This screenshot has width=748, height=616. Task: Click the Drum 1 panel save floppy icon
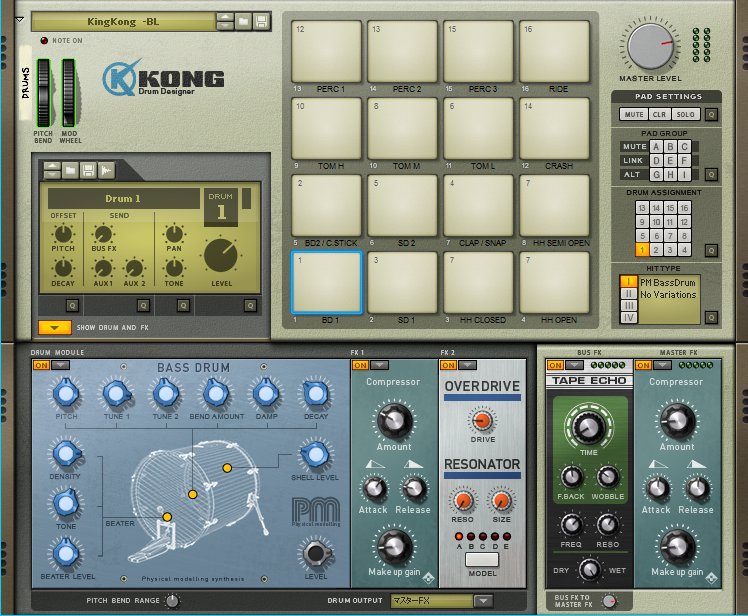click(x=88, y=170)
